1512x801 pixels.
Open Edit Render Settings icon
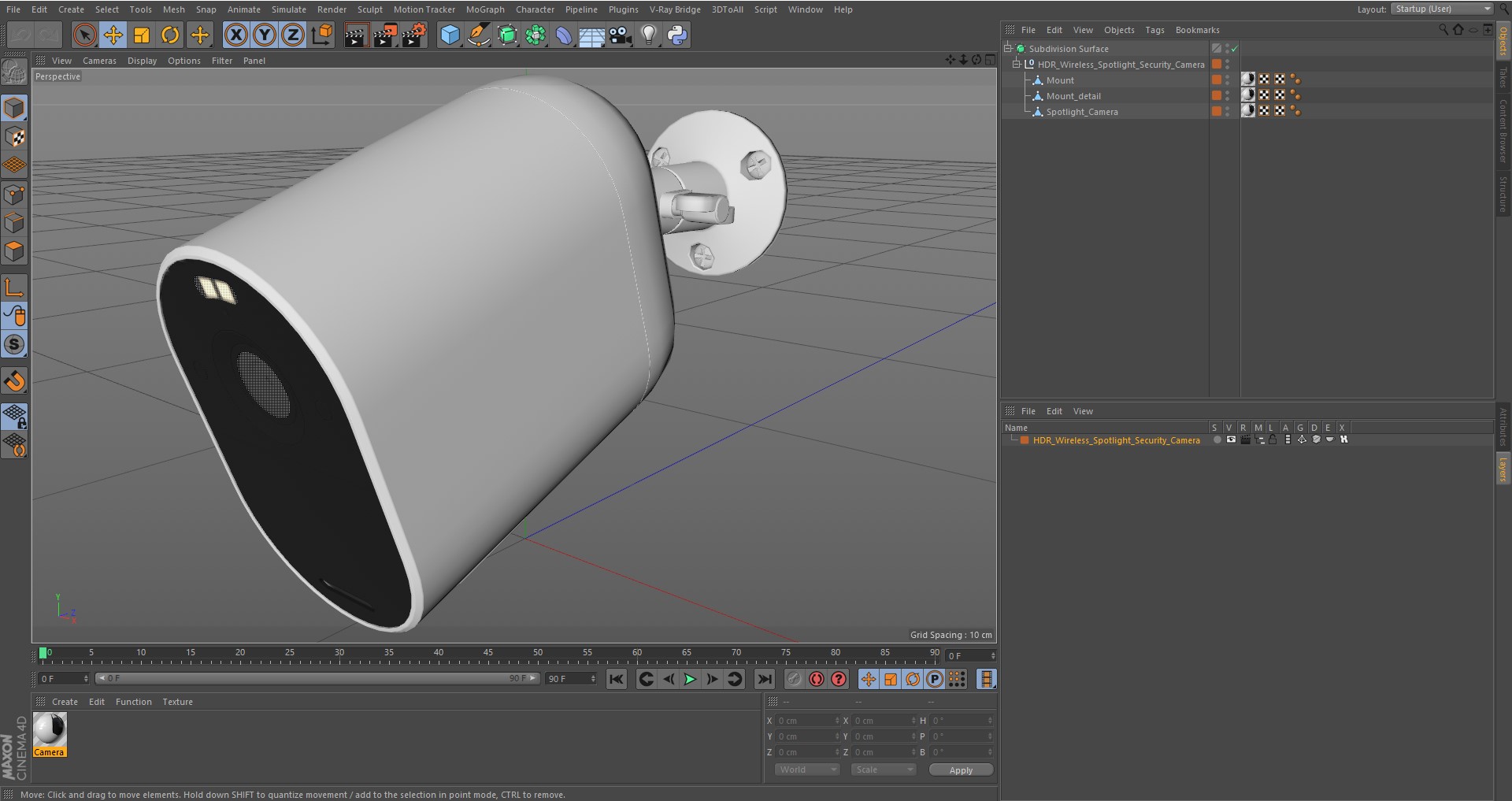(414, 35)
